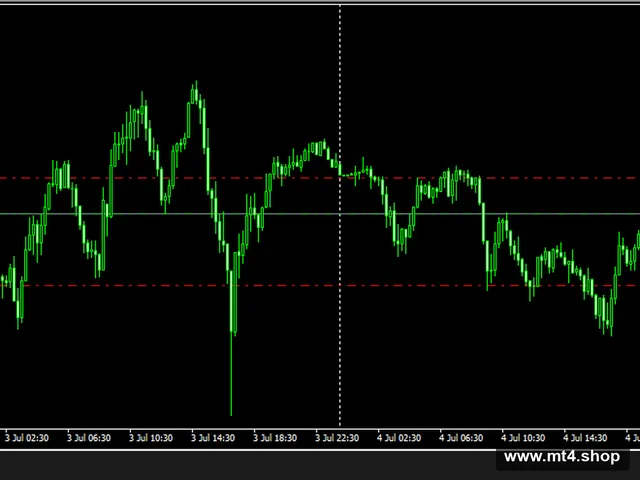Click the '4 Jul 06:30' time label
This screenshot has height=480, width=640.
click(x=461, y=438)
